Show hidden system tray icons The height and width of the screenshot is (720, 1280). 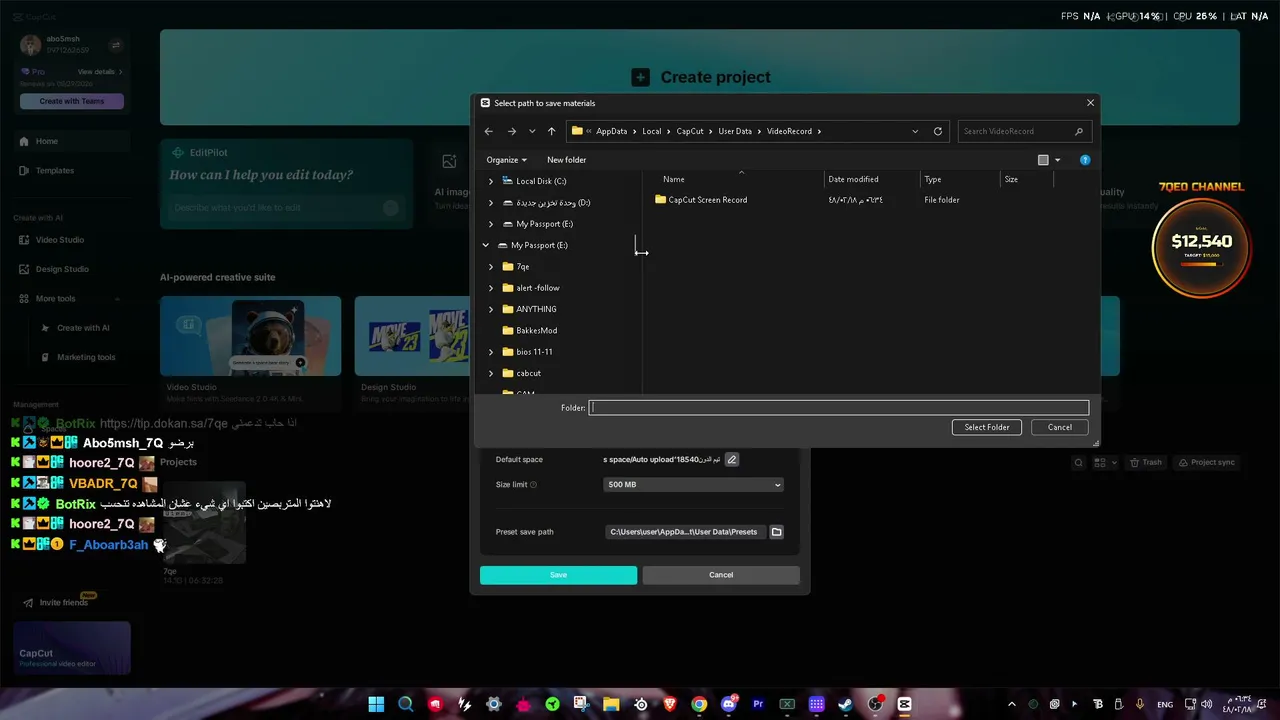coord(1011,704)
